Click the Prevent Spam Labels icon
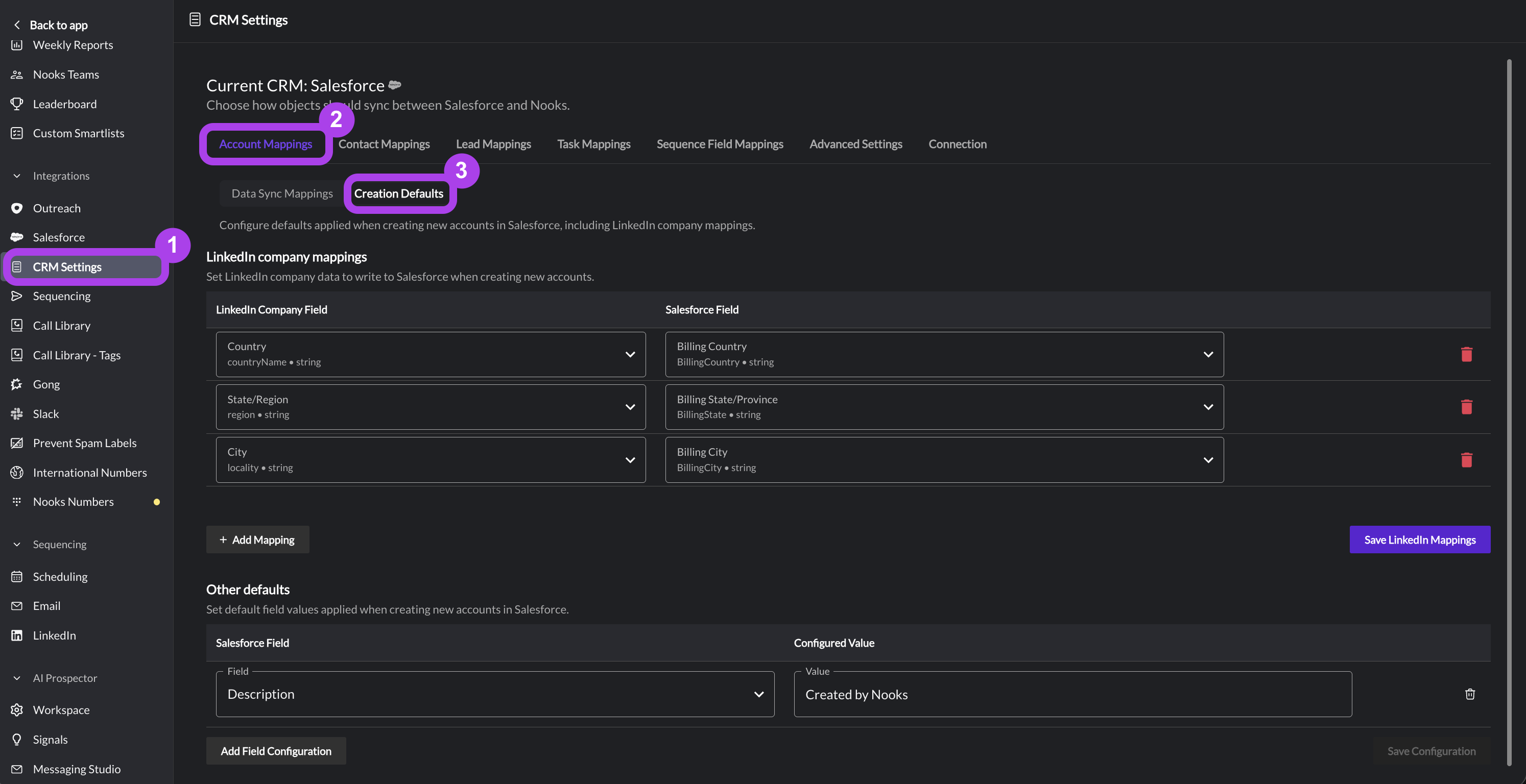Viewport: 1526px width, 784px height. tap(16, 443)
